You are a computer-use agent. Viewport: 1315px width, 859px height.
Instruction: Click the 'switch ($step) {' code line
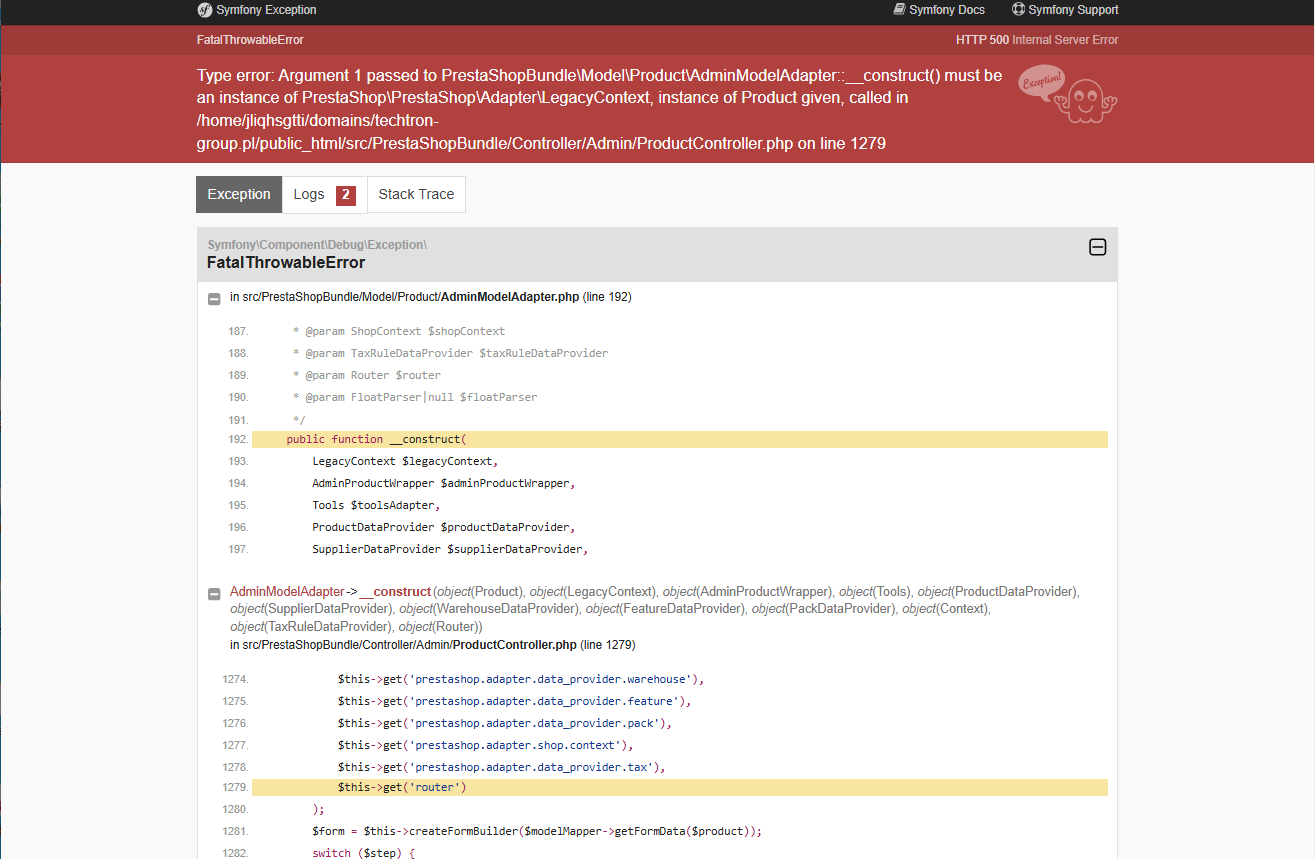[x=363, y=853]
